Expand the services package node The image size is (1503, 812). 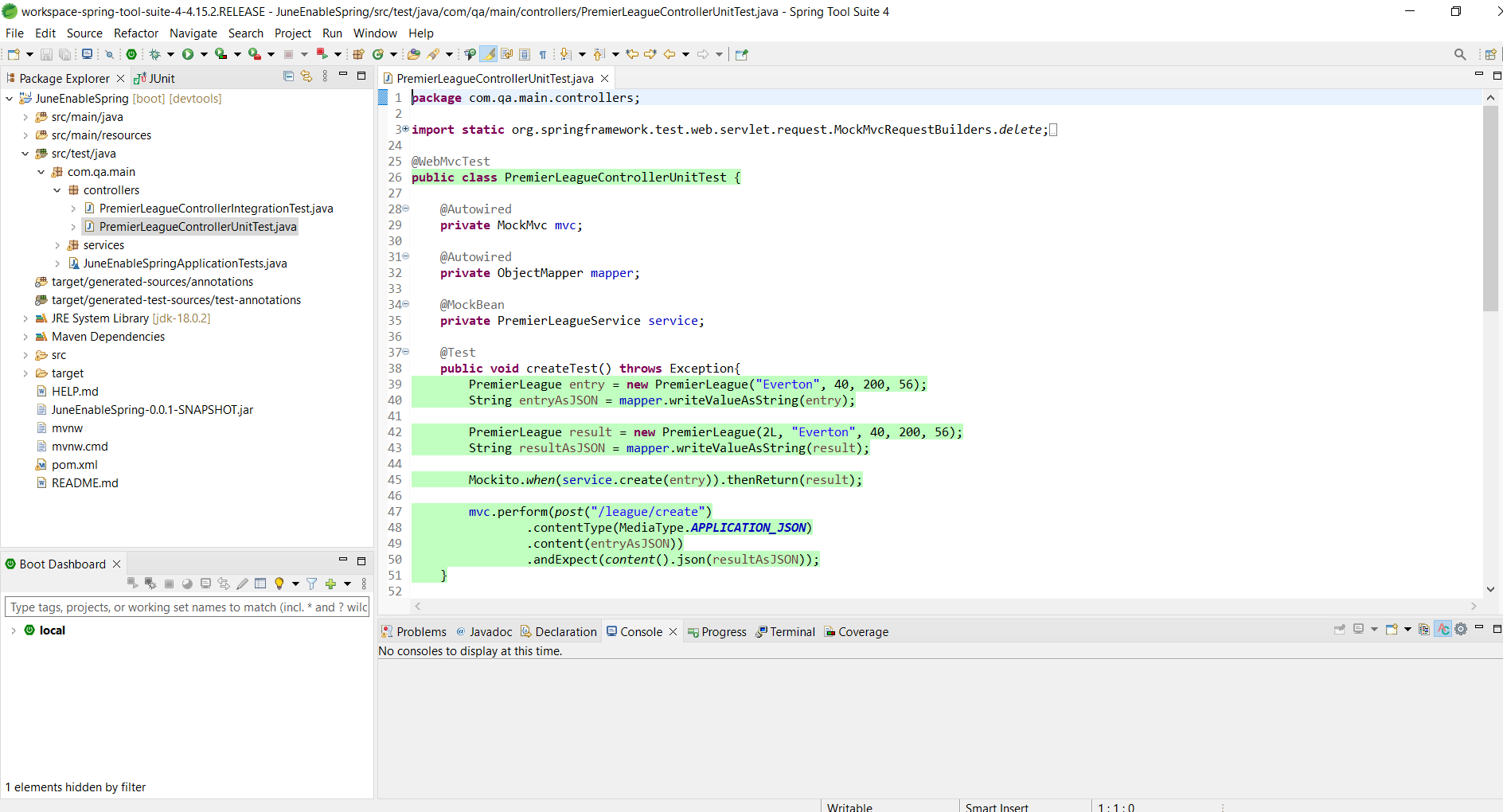[57, 244]
